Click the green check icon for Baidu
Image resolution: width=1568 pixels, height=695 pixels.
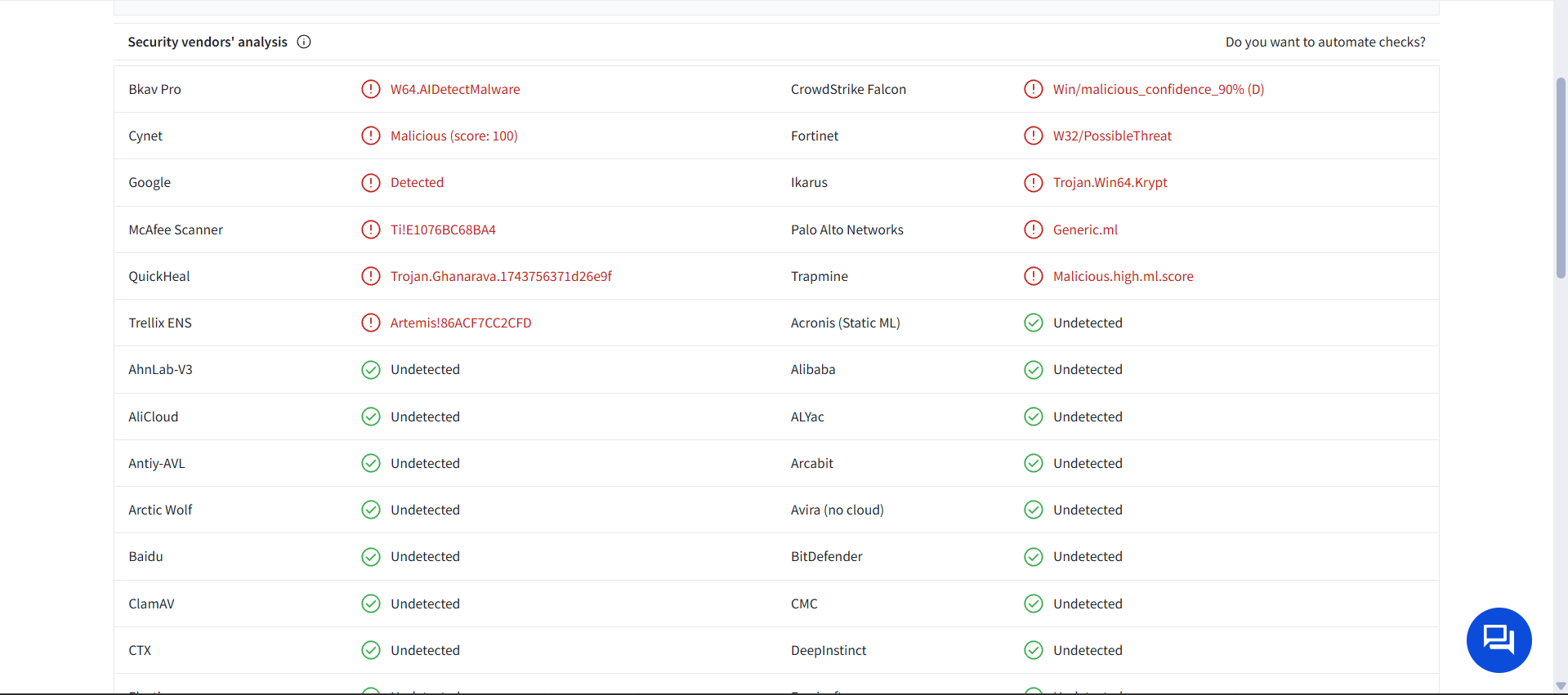pos(371,556)
